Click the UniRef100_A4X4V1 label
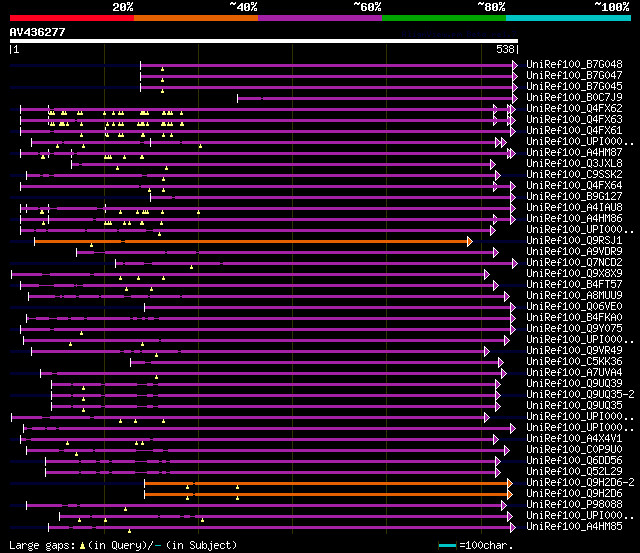Image resolution: width=640 pixels, height=553 pixels. point(574,439)
